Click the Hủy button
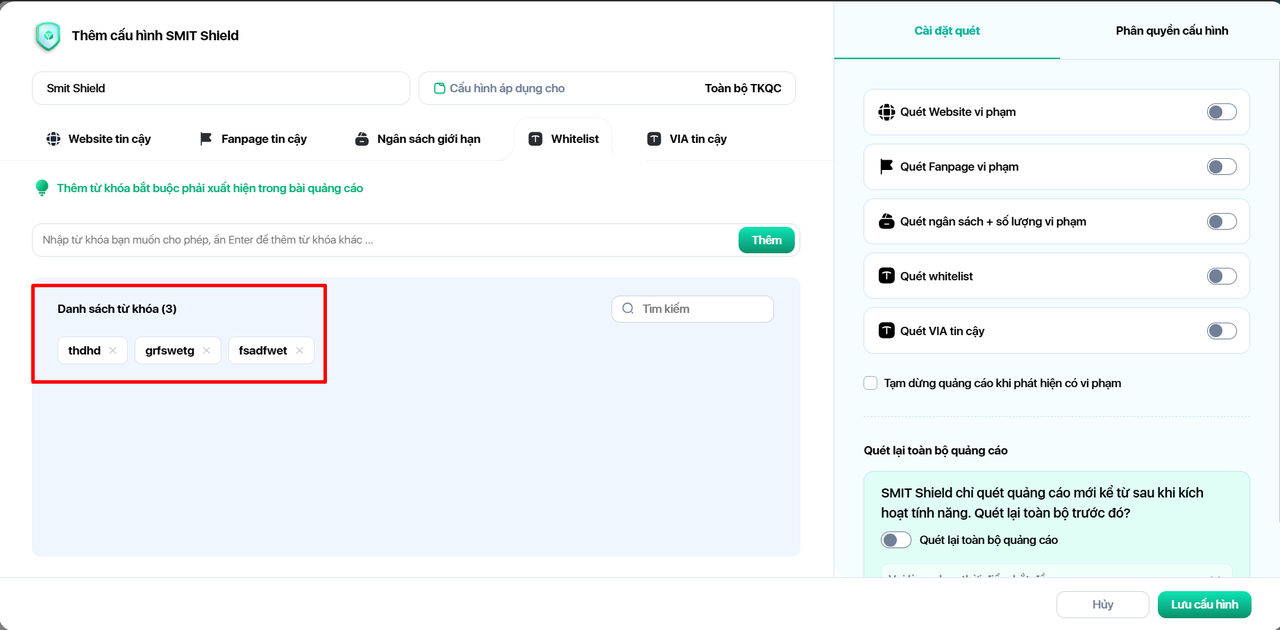 pyautogui.click(x=1103, y=605)
